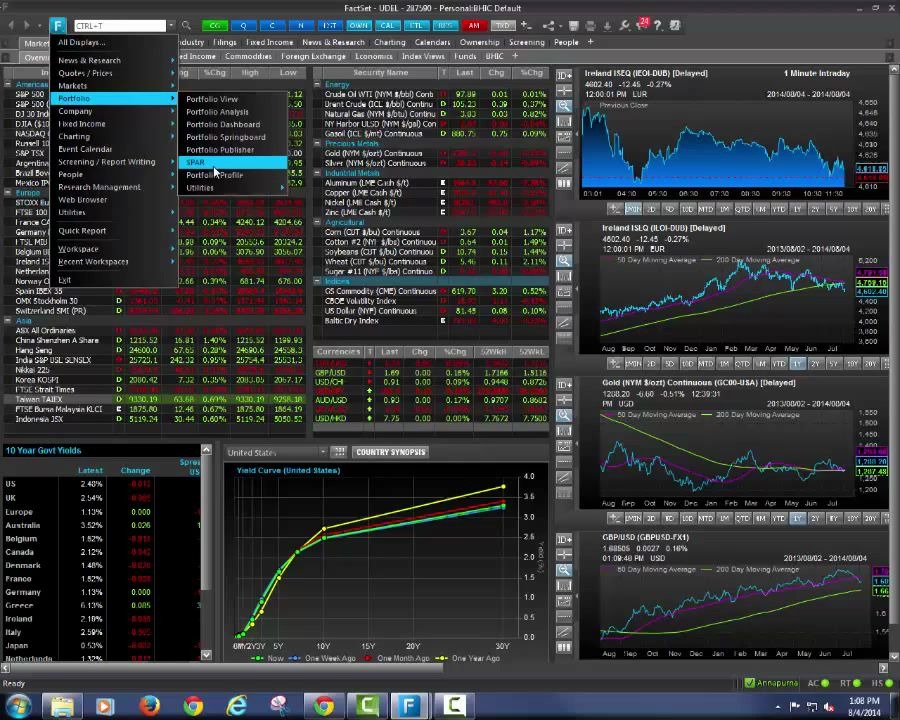Screen dimensions: 900x720
Task: Click the CAL toolbar shortcut
Action: click(x=387, y=25)
